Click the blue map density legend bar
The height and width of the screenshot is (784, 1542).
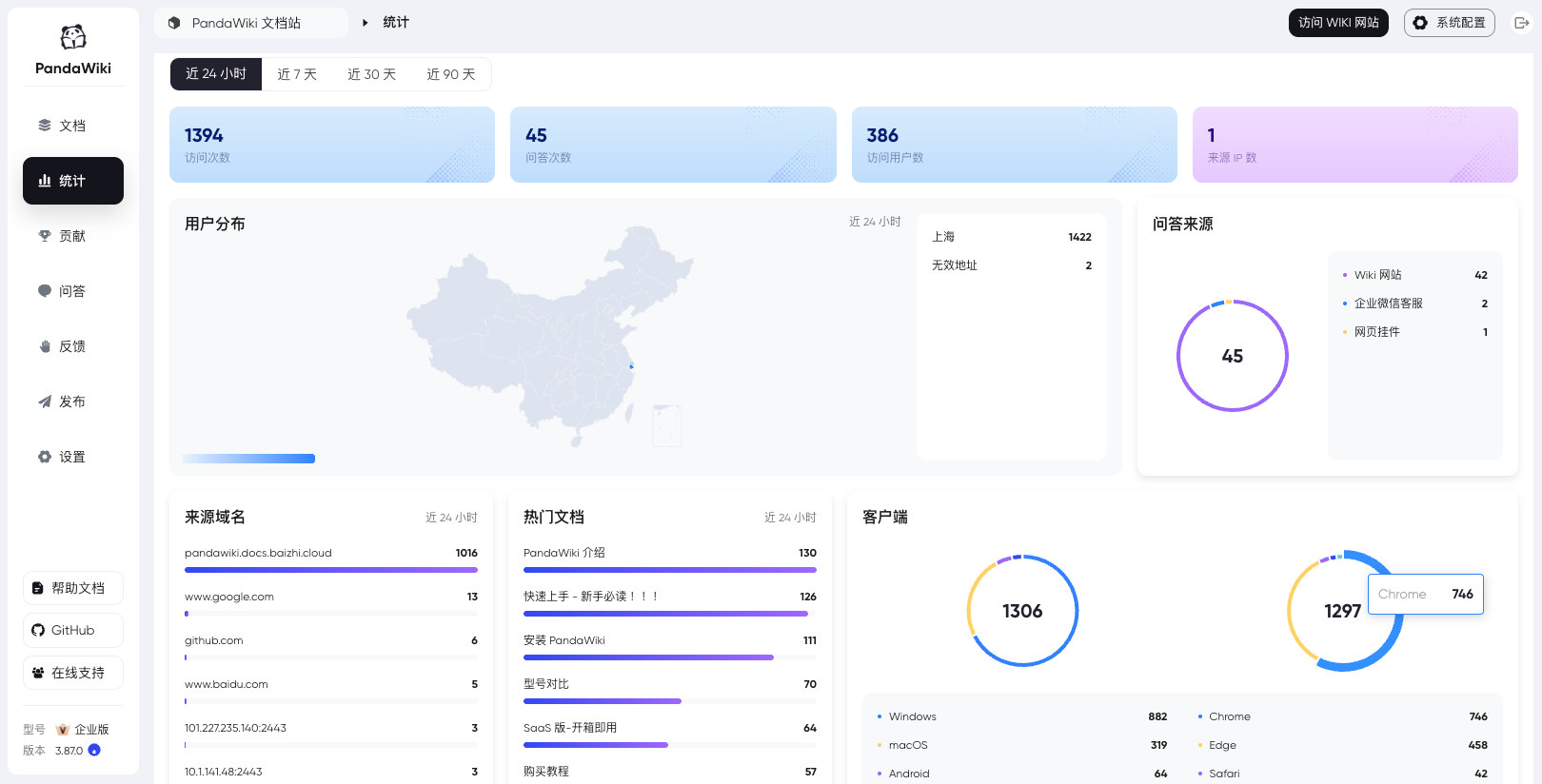tap(248, 459)
